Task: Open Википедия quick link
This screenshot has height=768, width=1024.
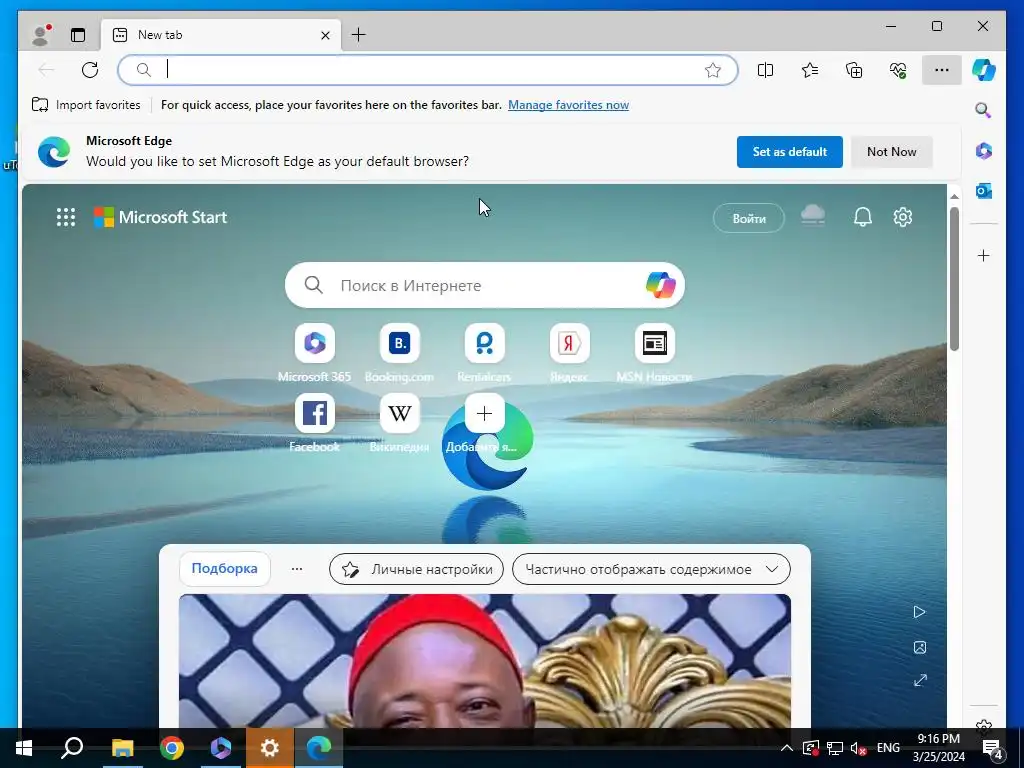Action: pos(400,423)
